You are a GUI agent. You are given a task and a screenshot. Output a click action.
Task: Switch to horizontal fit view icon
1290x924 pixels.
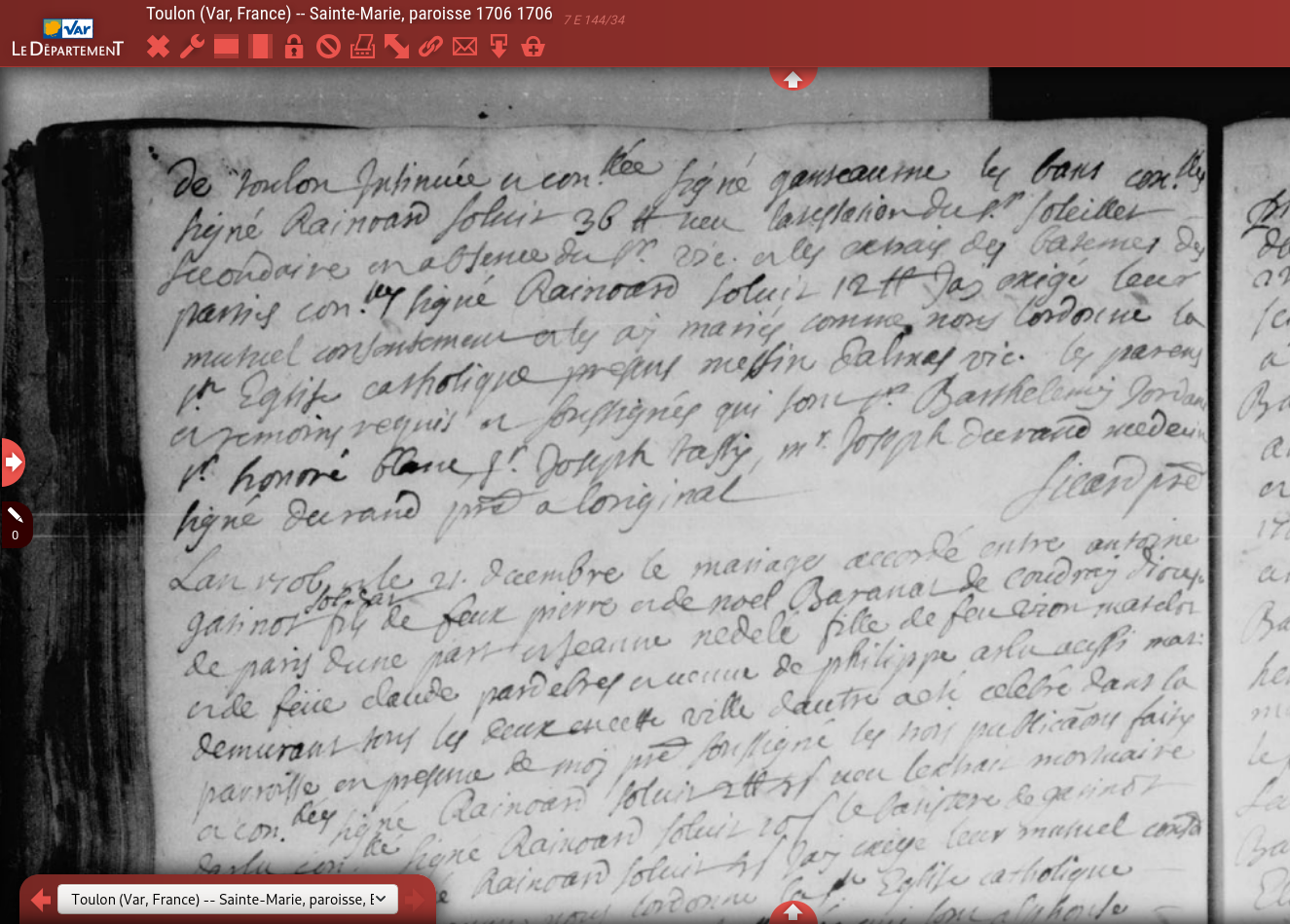coord(226,47)
